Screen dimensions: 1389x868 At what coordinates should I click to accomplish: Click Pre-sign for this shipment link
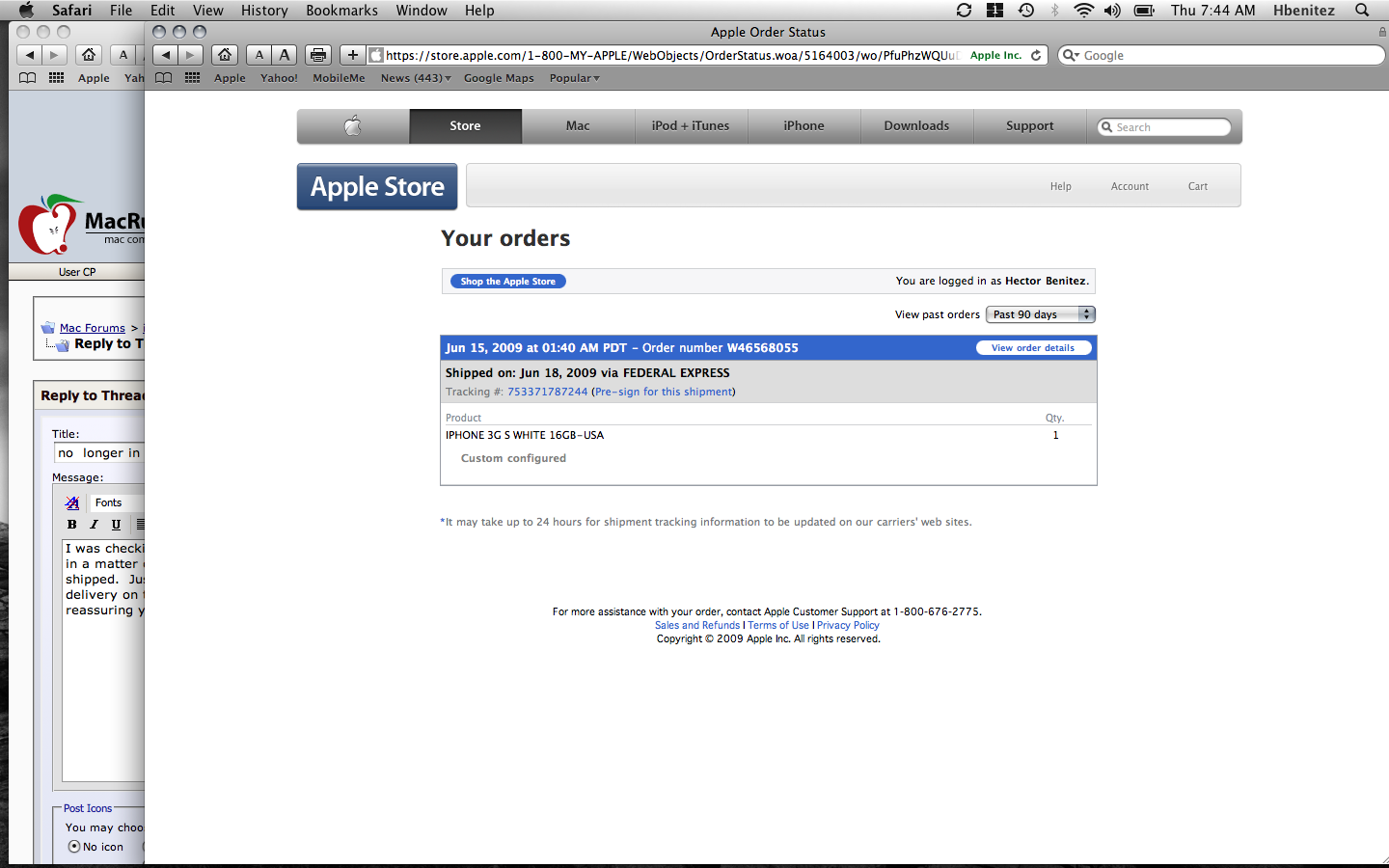[663, 392]
